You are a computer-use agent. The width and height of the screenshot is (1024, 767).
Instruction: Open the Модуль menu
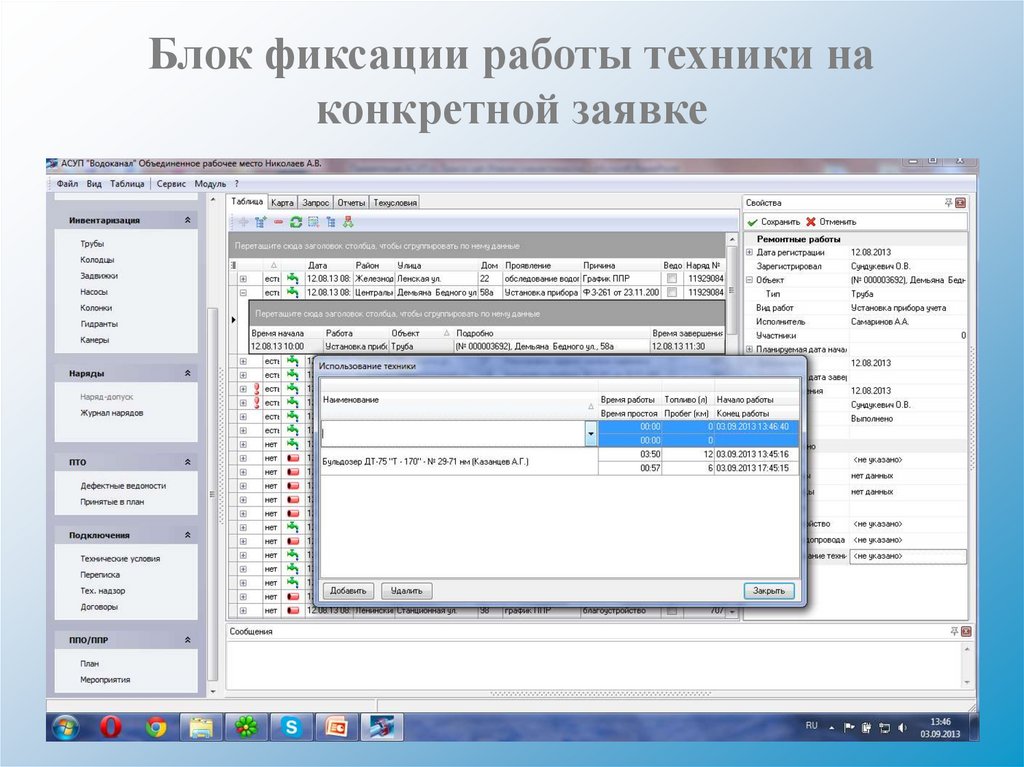click(210, 184)
